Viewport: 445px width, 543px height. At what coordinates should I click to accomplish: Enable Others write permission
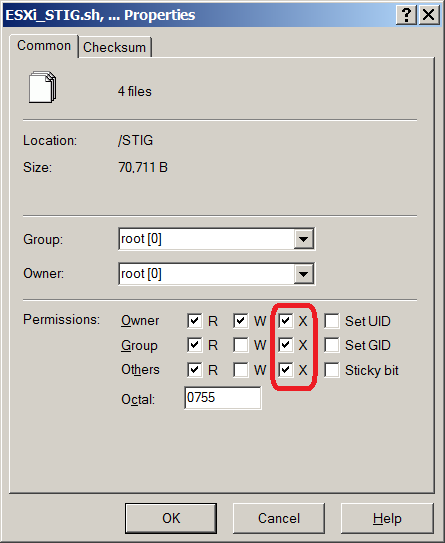[x=240, y=370]
